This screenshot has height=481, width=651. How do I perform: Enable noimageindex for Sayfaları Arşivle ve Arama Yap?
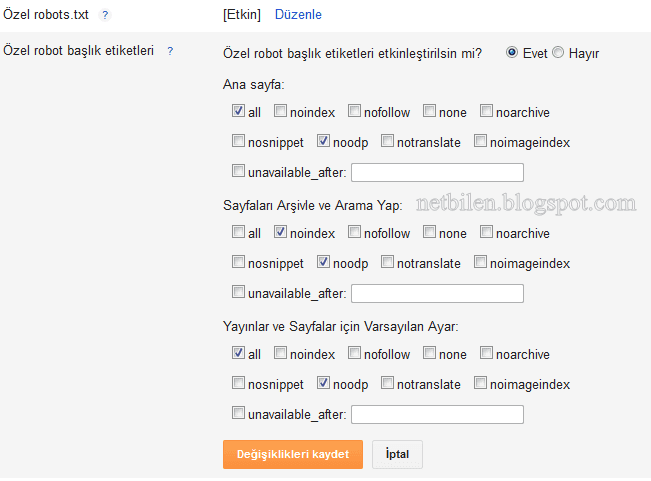[x=481, y=263]
